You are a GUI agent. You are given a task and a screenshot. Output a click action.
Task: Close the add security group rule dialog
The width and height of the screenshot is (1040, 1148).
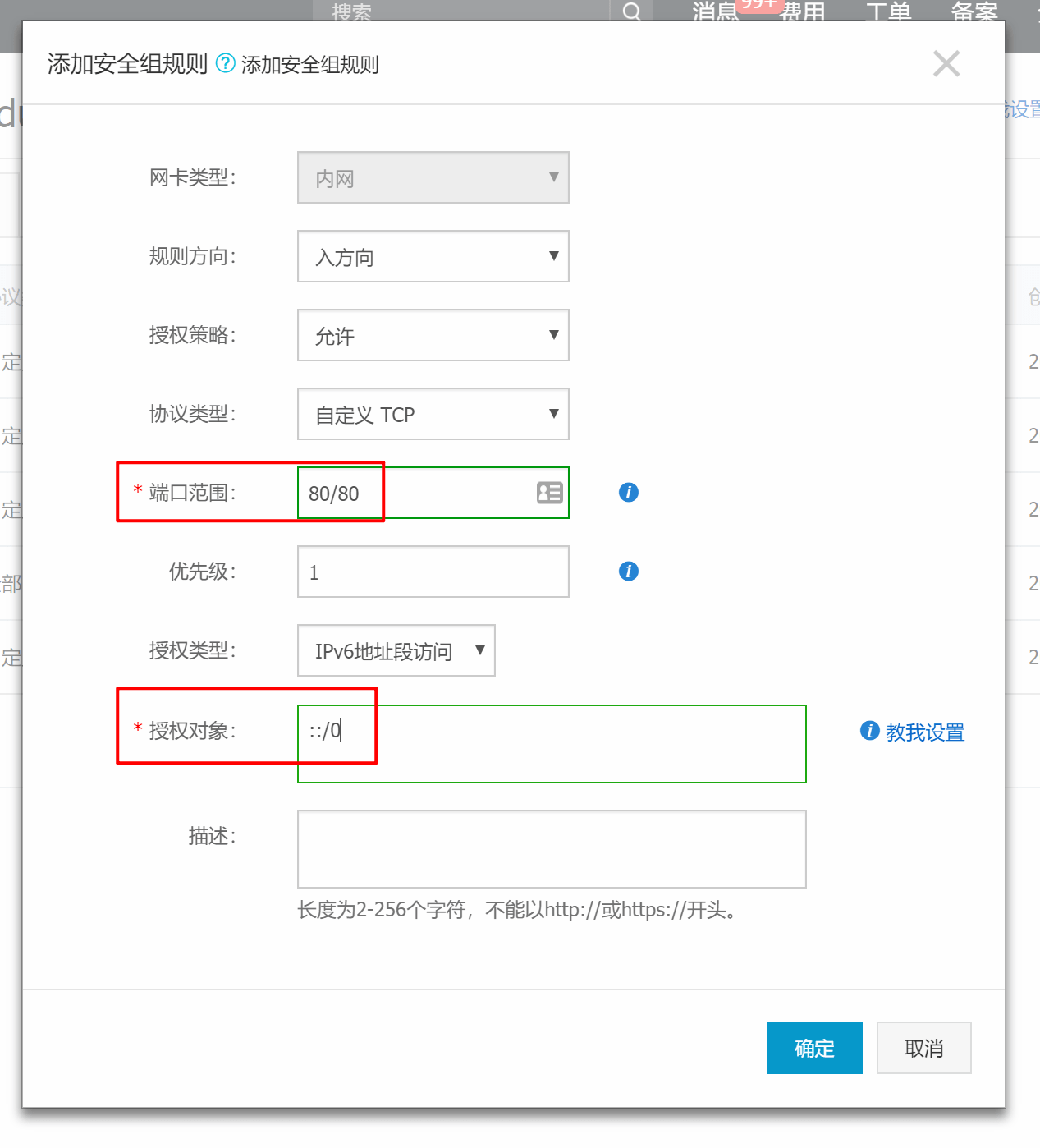tap(946, 63)
